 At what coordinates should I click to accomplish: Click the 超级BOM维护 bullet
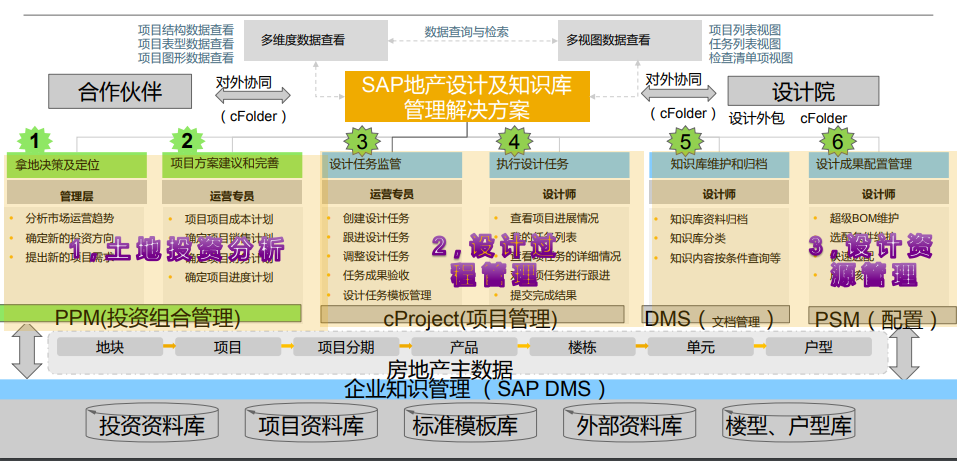point(864,217)
